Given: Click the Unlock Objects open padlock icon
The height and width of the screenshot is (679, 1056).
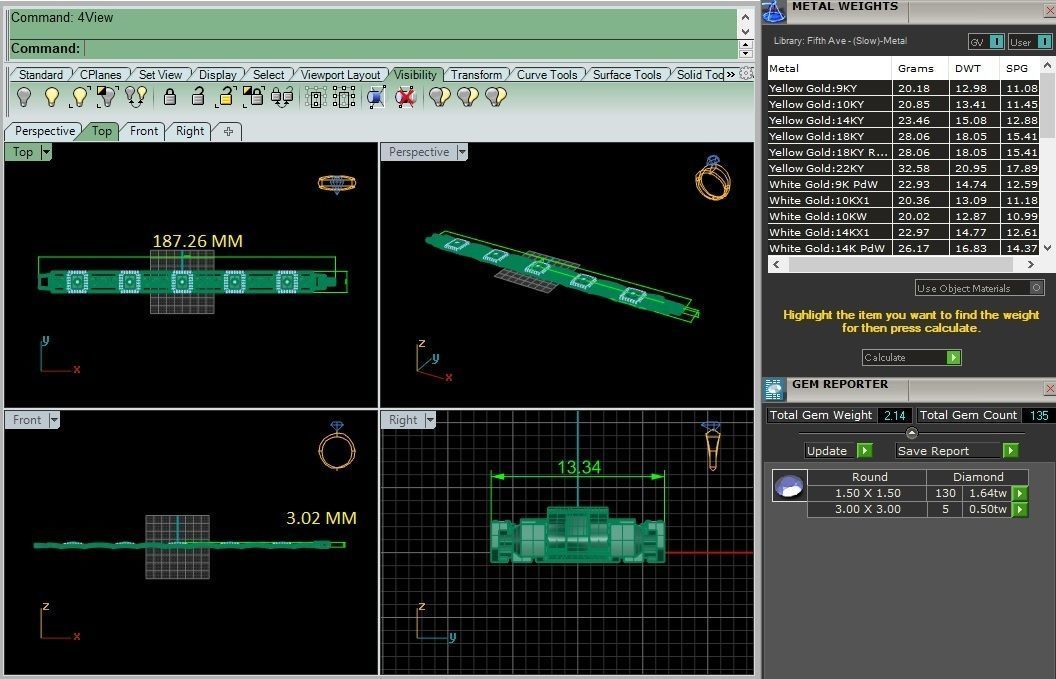Looking at the screenshot, I should click(197, 97).
